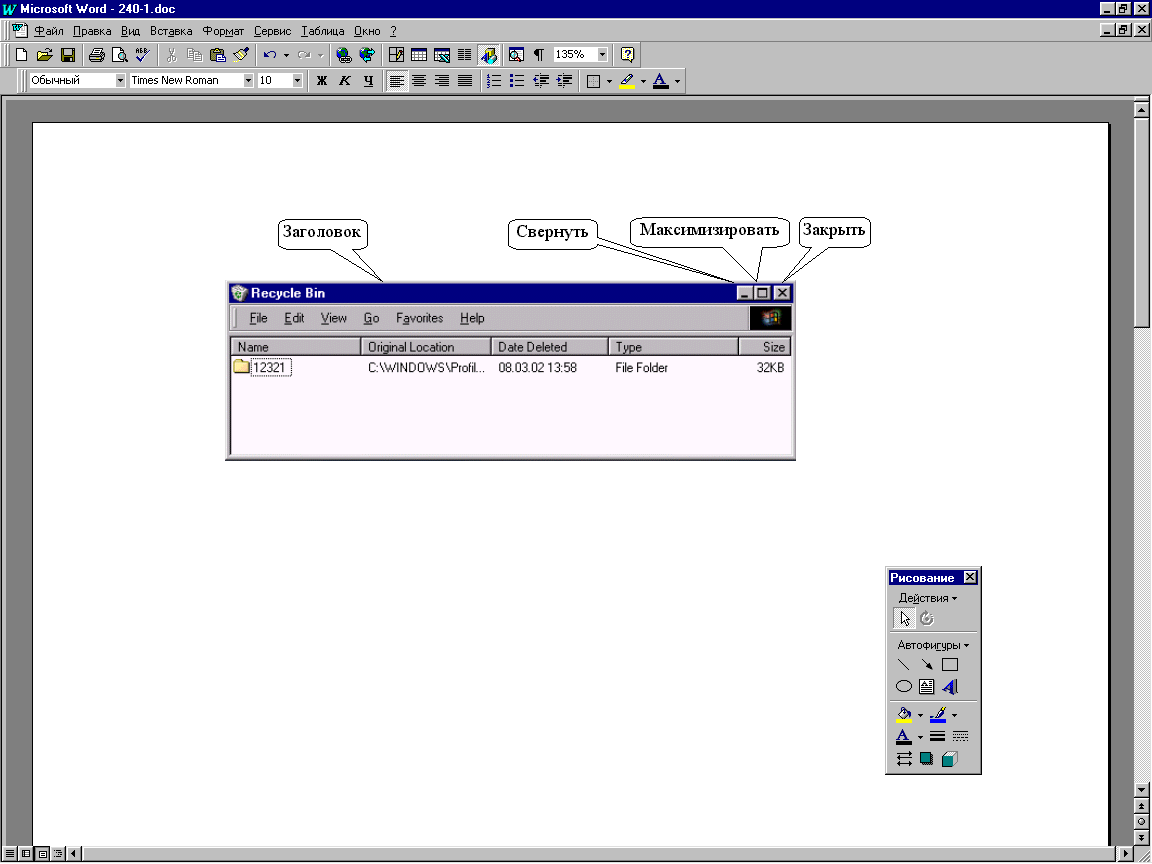This screenshot has height=864, width=1152.
Task: Toggle underline formatting (Ч)
Action: click(x=368, y=81)
